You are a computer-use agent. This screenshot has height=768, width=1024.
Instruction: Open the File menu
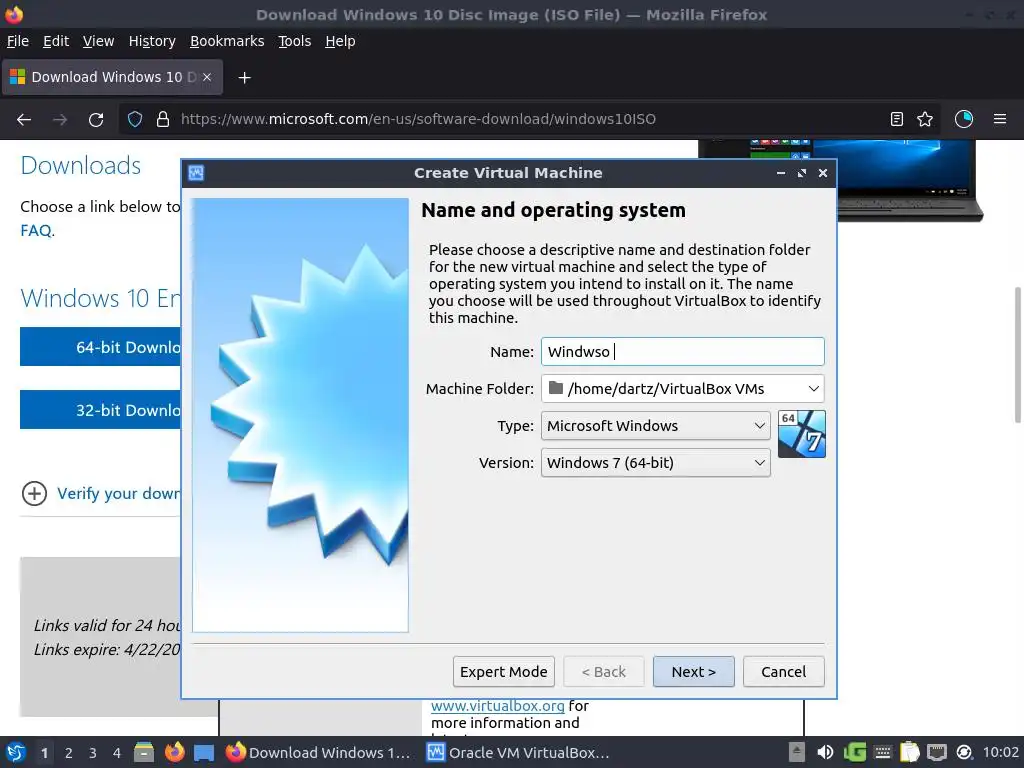coord(18,41)
